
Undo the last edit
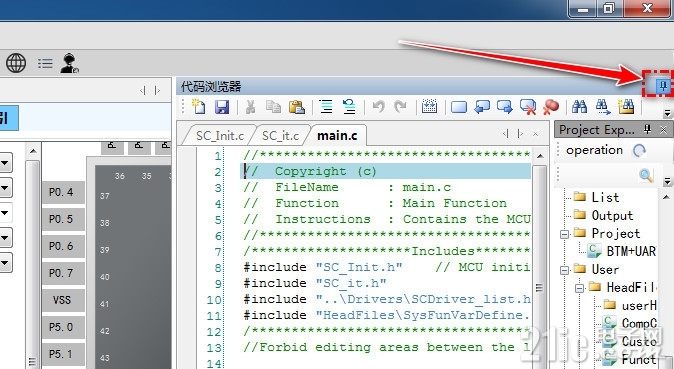point(379,107)
